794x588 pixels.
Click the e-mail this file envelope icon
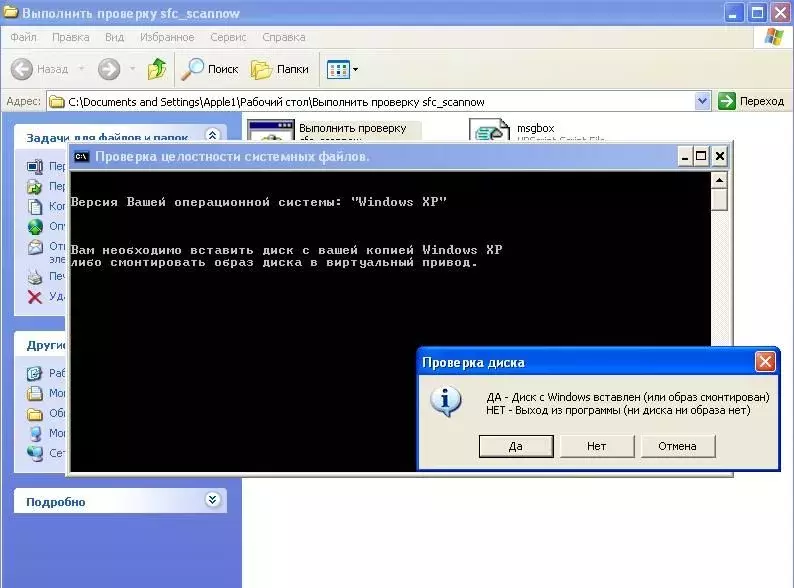pos(35,247)
